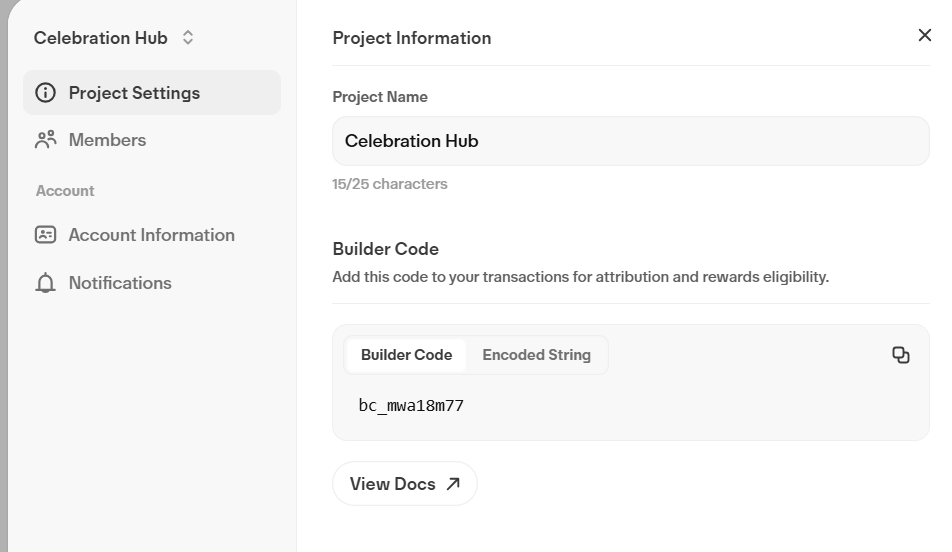This screenshot has height=552, width=952.
Task: Click the Project Information heading
Action: coord(412,38)
